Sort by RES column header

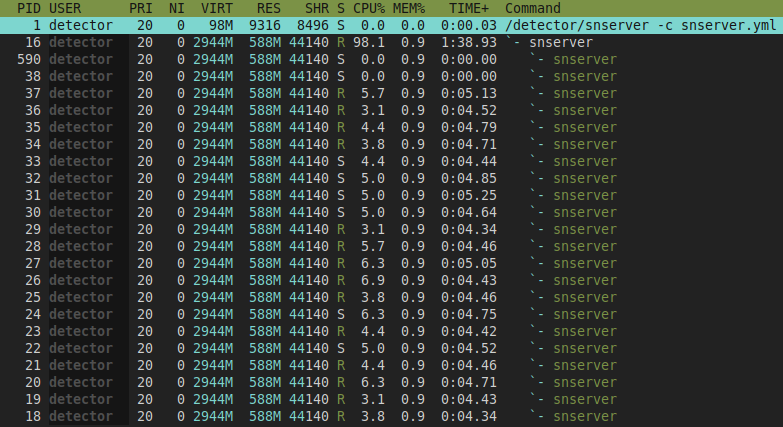[269, 8]
